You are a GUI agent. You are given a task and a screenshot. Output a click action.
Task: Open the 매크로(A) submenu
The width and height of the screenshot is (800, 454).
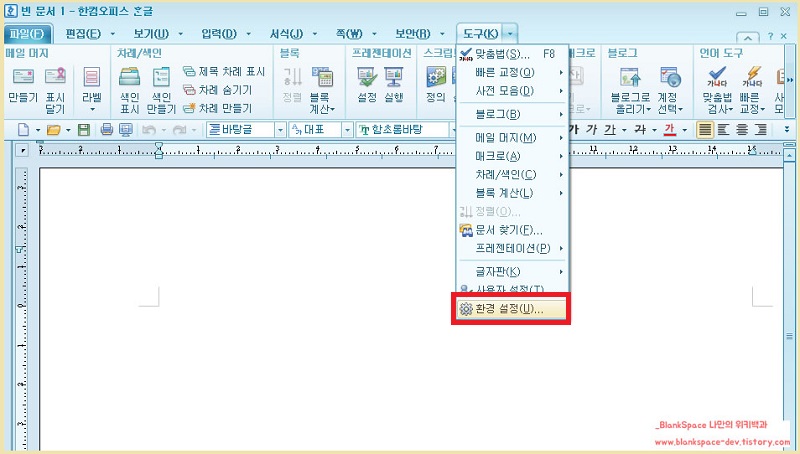[512, 156]
